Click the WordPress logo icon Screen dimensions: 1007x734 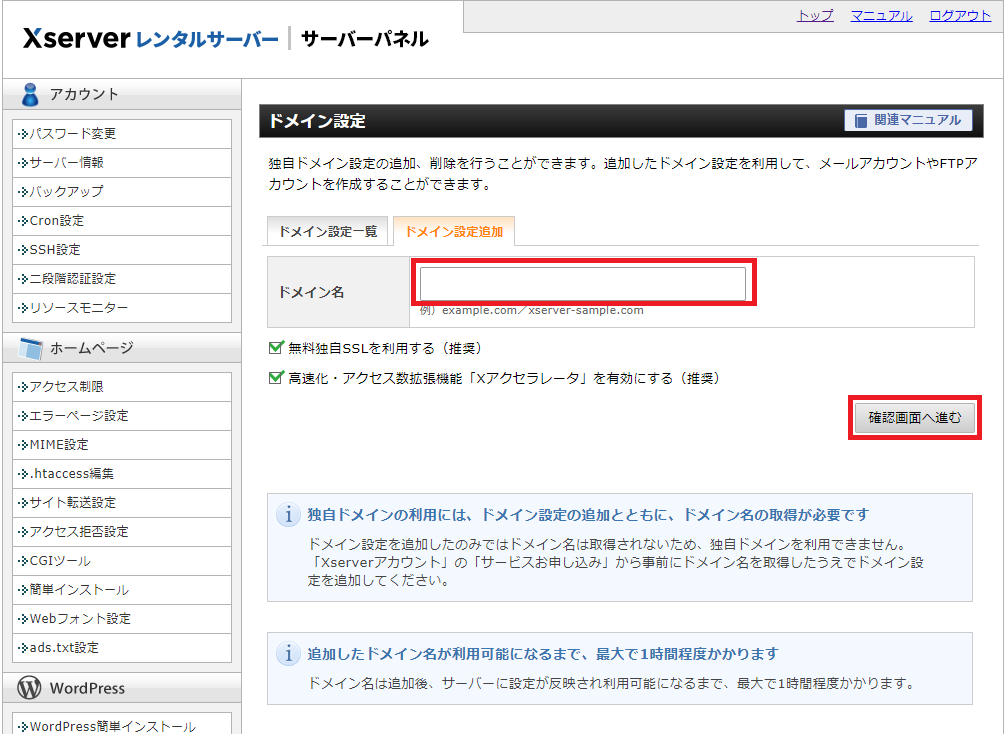click(30, 688)
